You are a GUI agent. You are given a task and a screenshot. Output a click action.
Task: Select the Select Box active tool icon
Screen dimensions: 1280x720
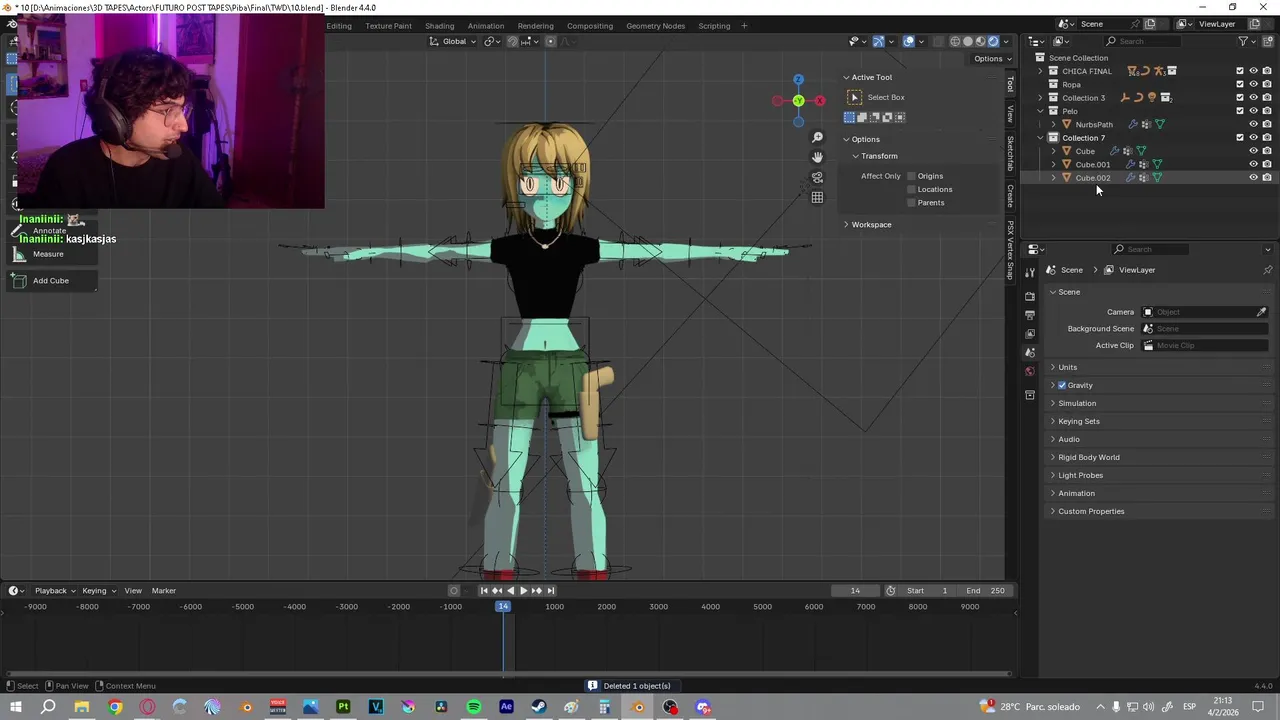(x=854, y=97)
